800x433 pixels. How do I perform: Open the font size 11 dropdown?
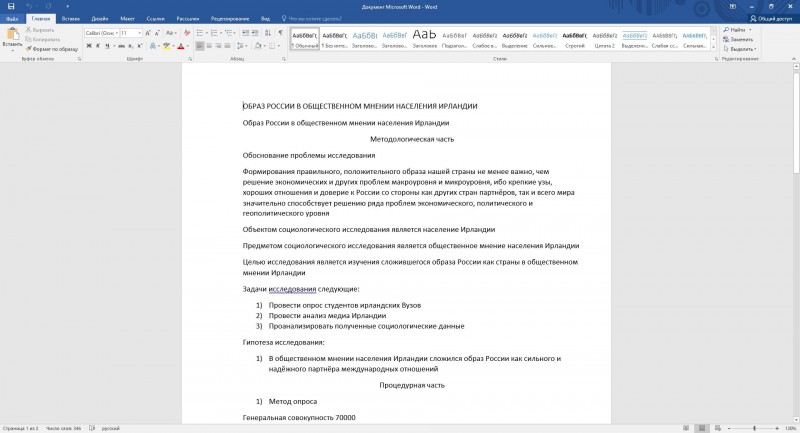tap(140, 33)
